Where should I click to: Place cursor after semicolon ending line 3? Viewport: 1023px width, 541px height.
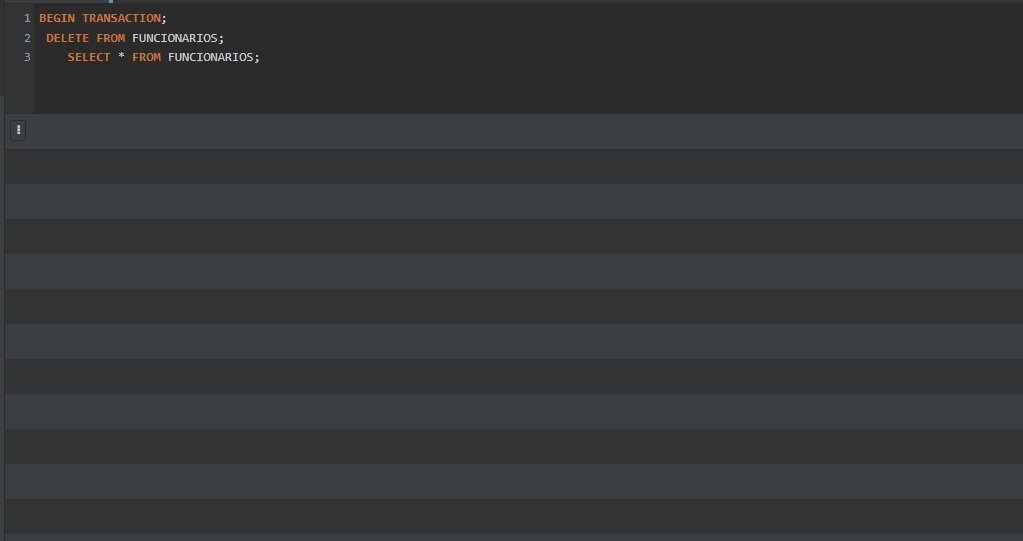click(260, 57)
